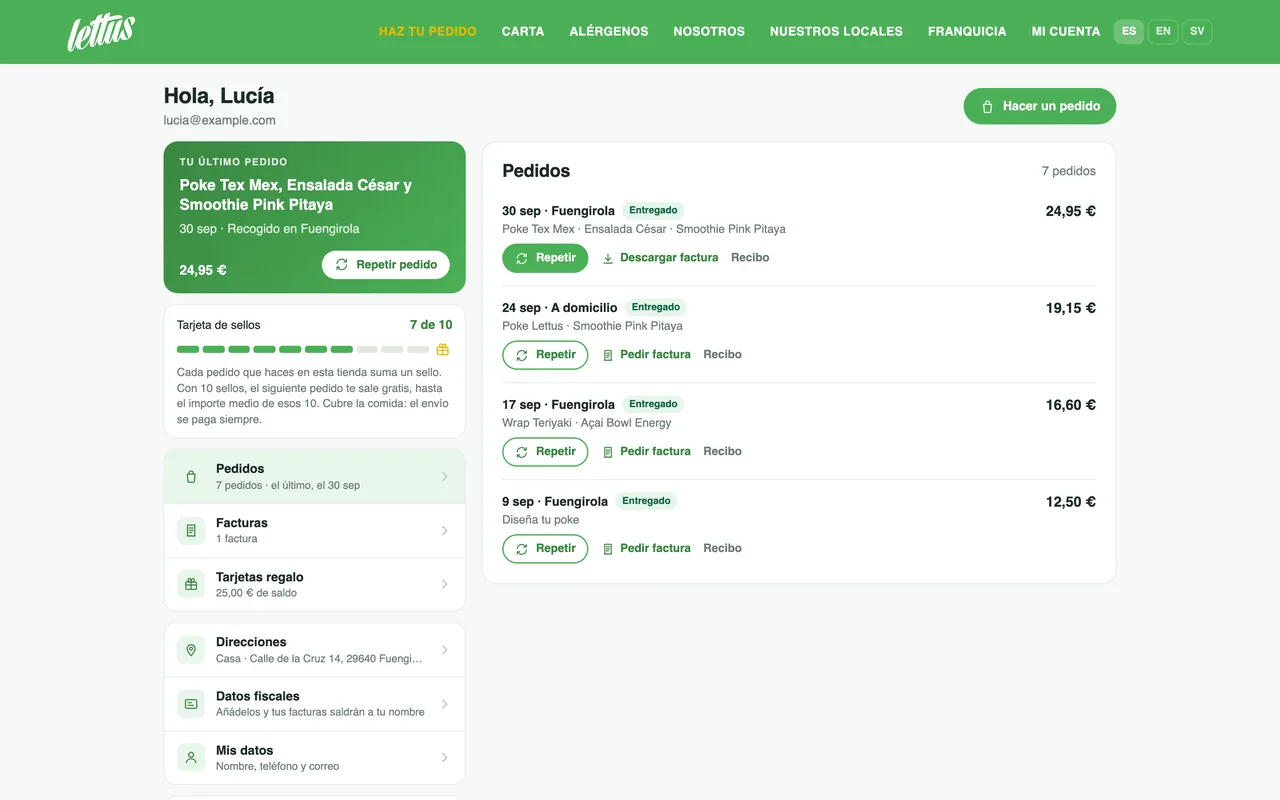This screenshot has width=1280, height=800.
Task: Click the stamp card progress bar
Action: pos(303,350)
